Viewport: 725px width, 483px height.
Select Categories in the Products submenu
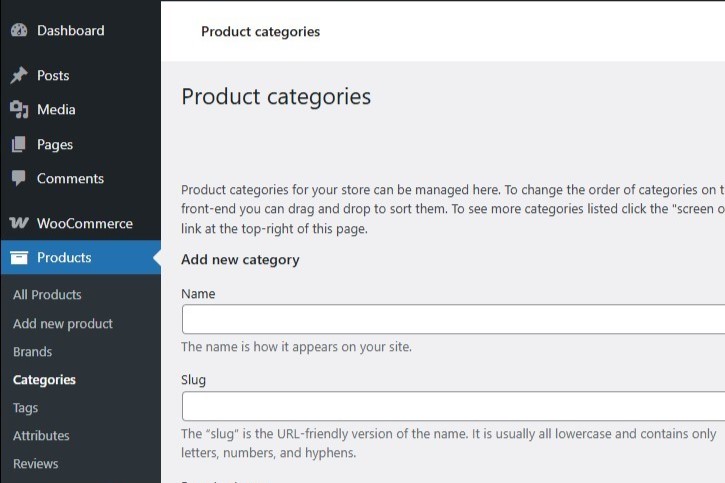click(x=44, y=380)
